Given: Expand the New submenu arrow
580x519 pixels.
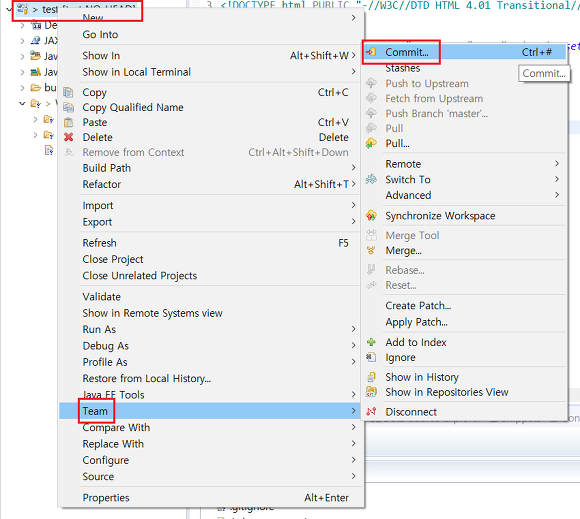Looking at the screenshot, I should pyautogui.click(x=354, y=18).
